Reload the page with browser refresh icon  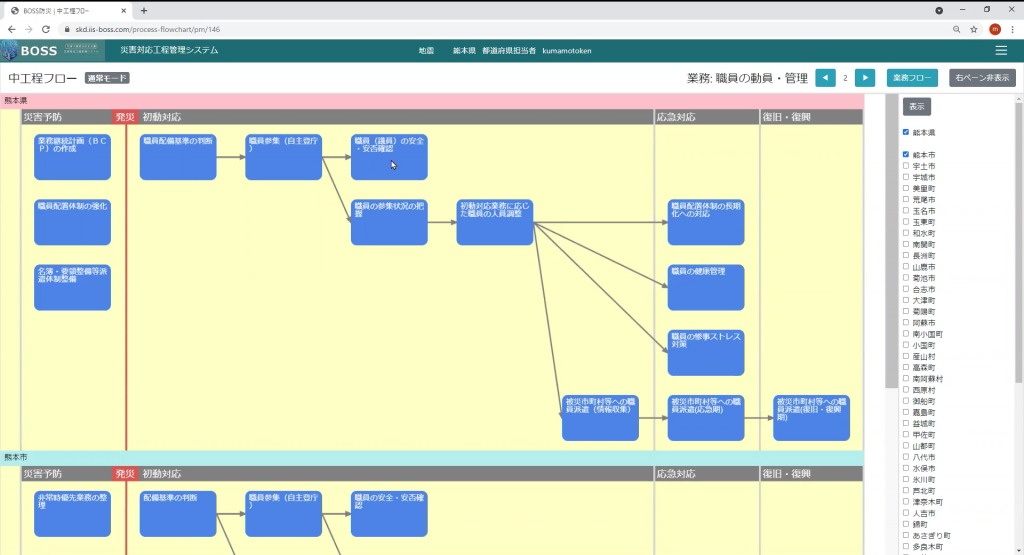(46, 29)
